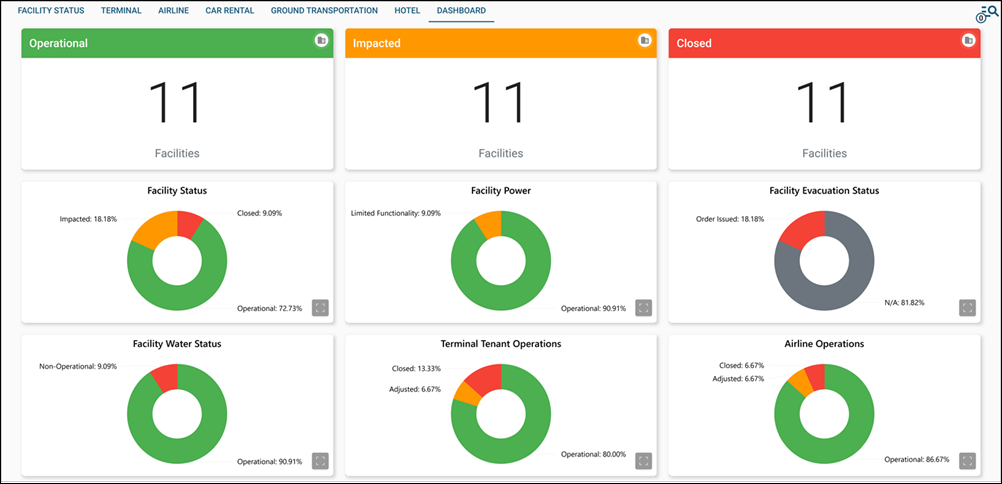
Task: Open details icon on Operational card header
Action: [320, 41]
